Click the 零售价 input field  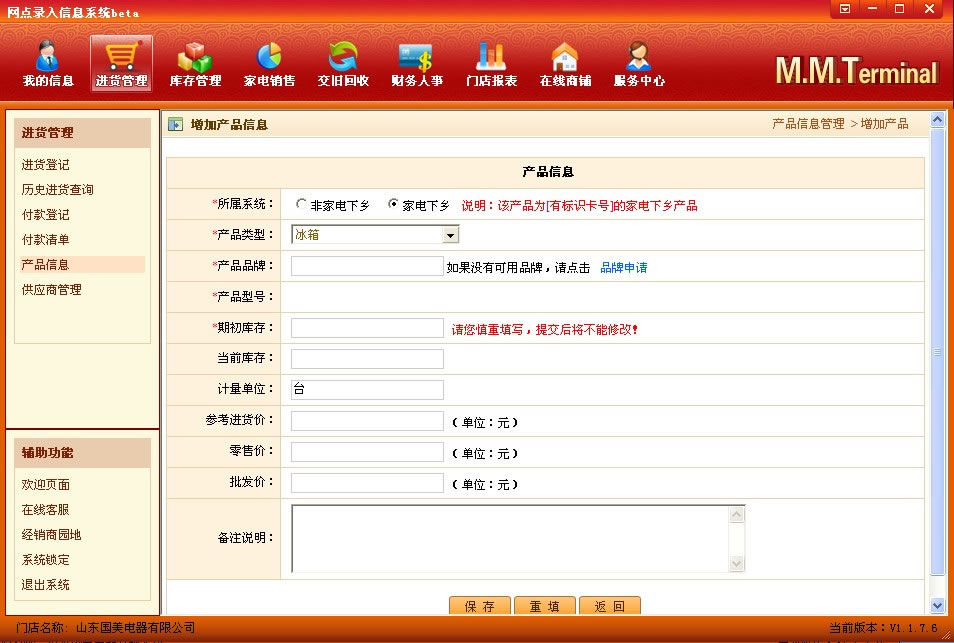click(367, 452)
